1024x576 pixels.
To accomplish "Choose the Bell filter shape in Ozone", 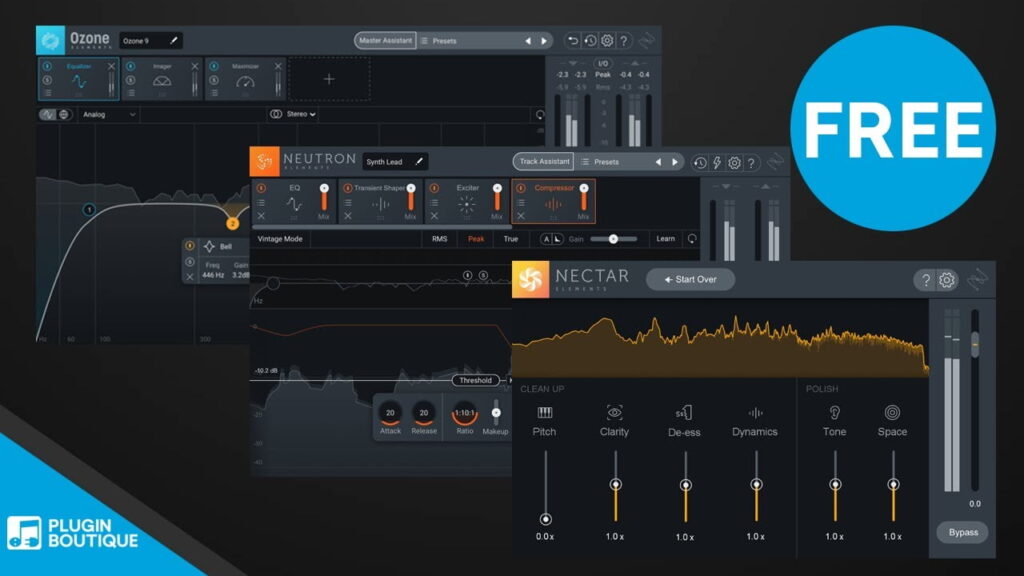I will point(218,246).
